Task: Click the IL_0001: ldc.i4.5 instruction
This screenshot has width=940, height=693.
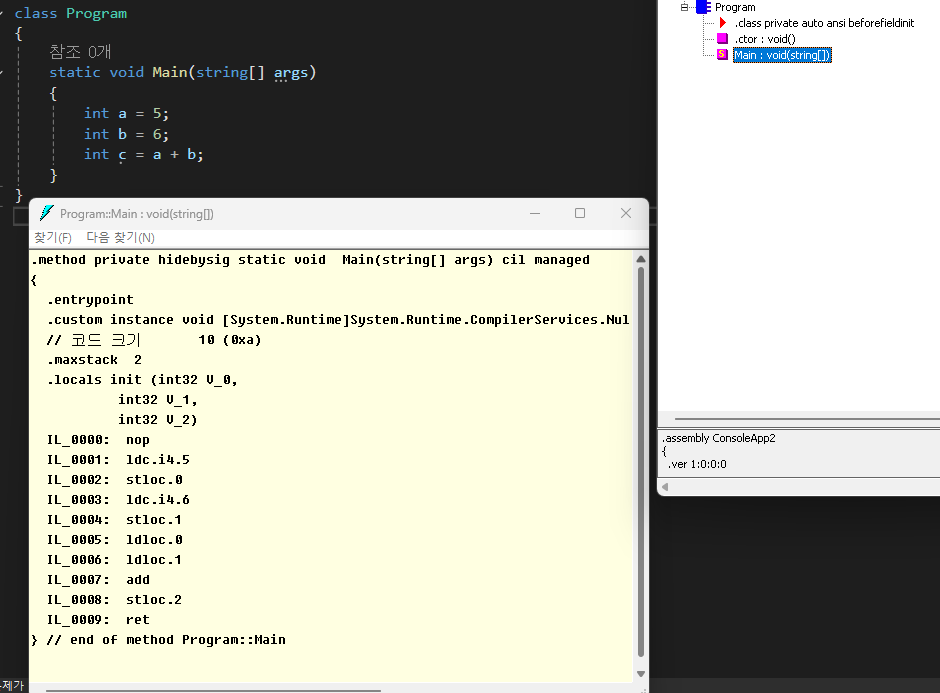Action: click(x=118, y=460)
